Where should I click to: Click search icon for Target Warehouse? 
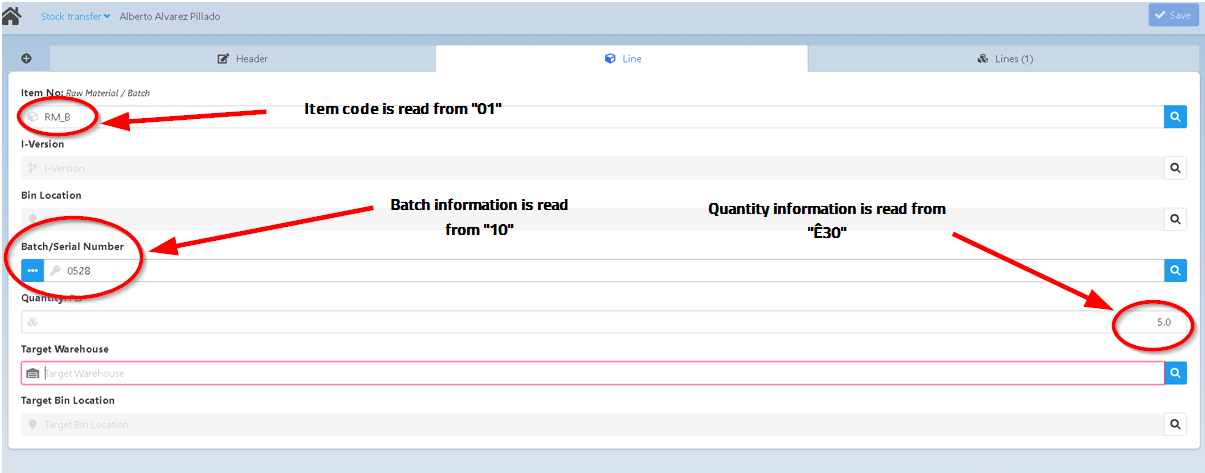pyautogui.click(x=1175, y=373)
